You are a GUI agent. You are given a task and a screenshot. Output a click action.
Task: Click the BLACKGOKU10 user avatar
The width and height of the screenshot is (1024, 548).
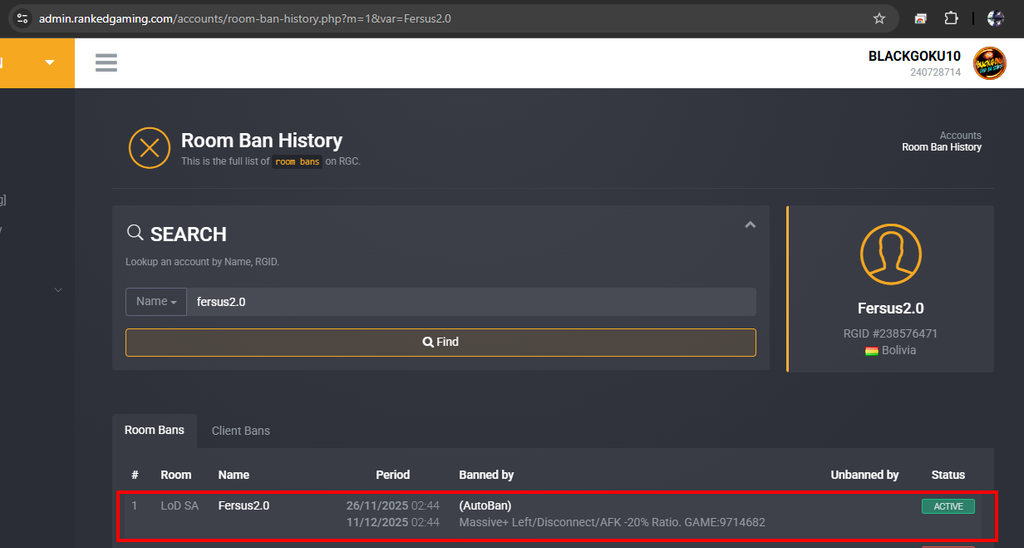click(x=989, y=63)
